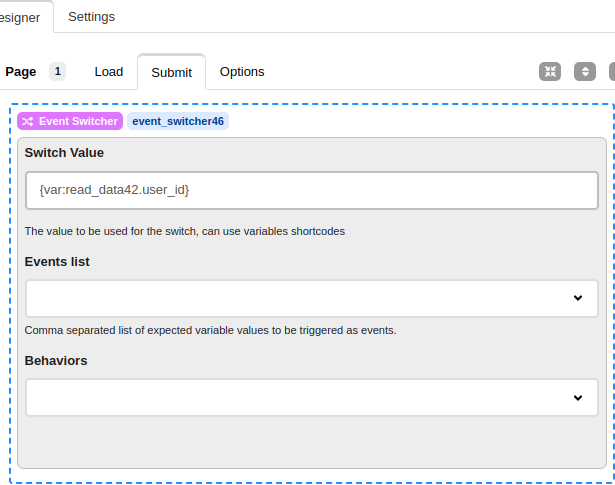Image resolution: width=615 pixels, height=485 pixels.
Task: Focus the Switch Value text input
Action: [311, 190]
